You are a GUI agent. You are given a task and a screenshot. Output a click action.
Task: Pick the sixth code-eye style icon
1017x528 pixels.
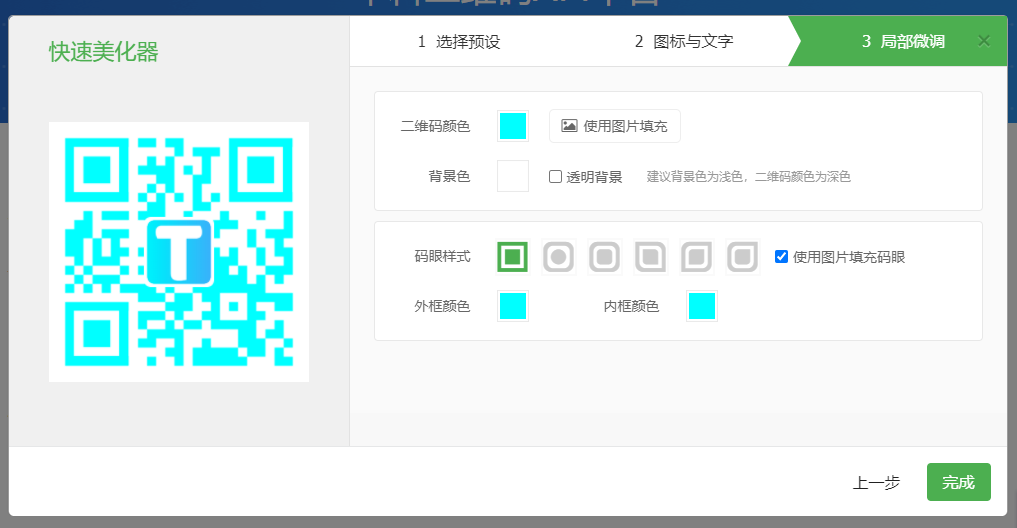point(742,257)
